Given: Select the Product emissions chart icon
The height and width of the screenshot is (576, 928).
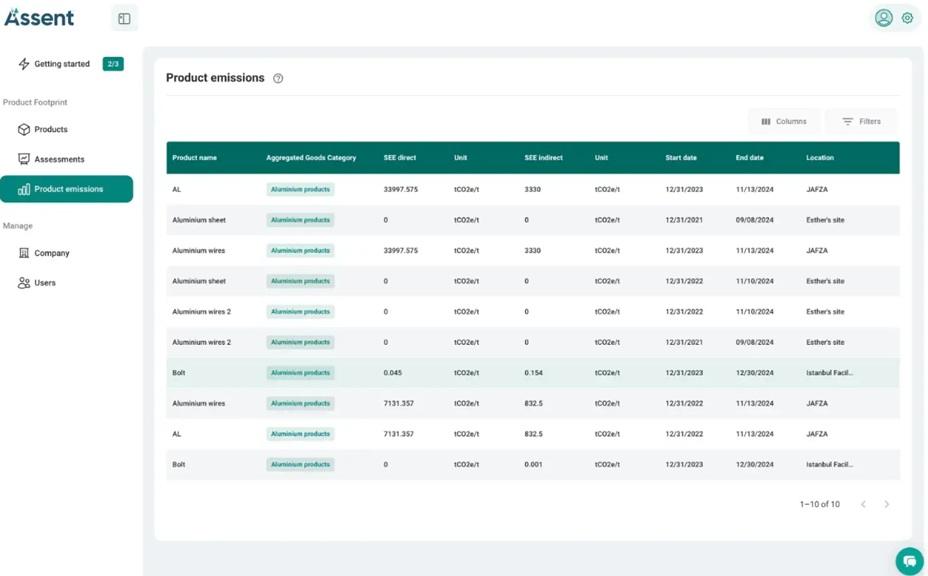Looking at the screenshot, I should [23, 188].
